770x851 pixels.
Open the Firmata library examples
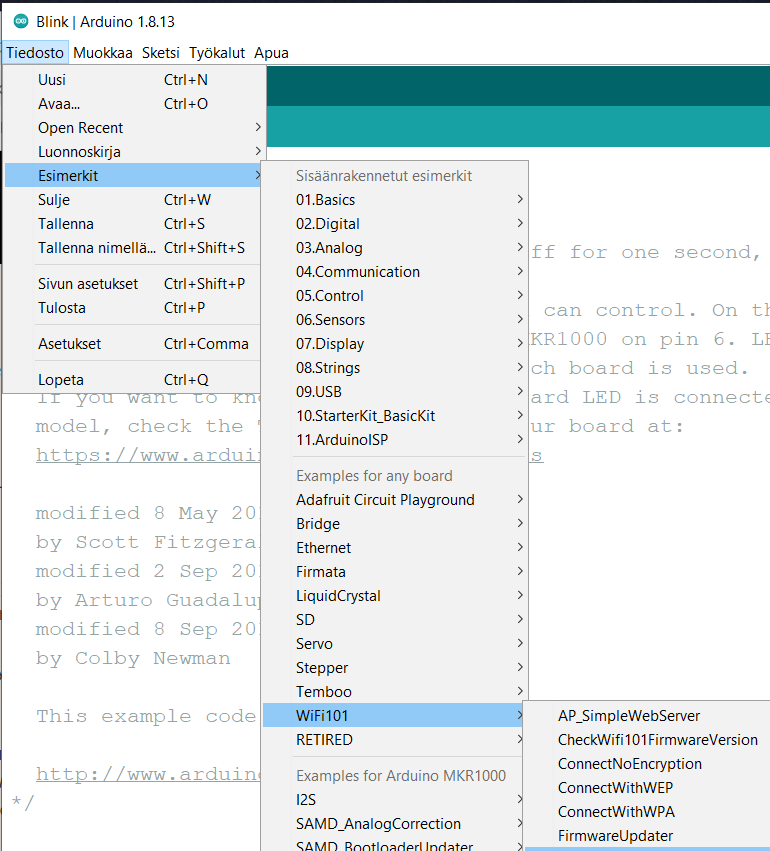click(394, 571)
